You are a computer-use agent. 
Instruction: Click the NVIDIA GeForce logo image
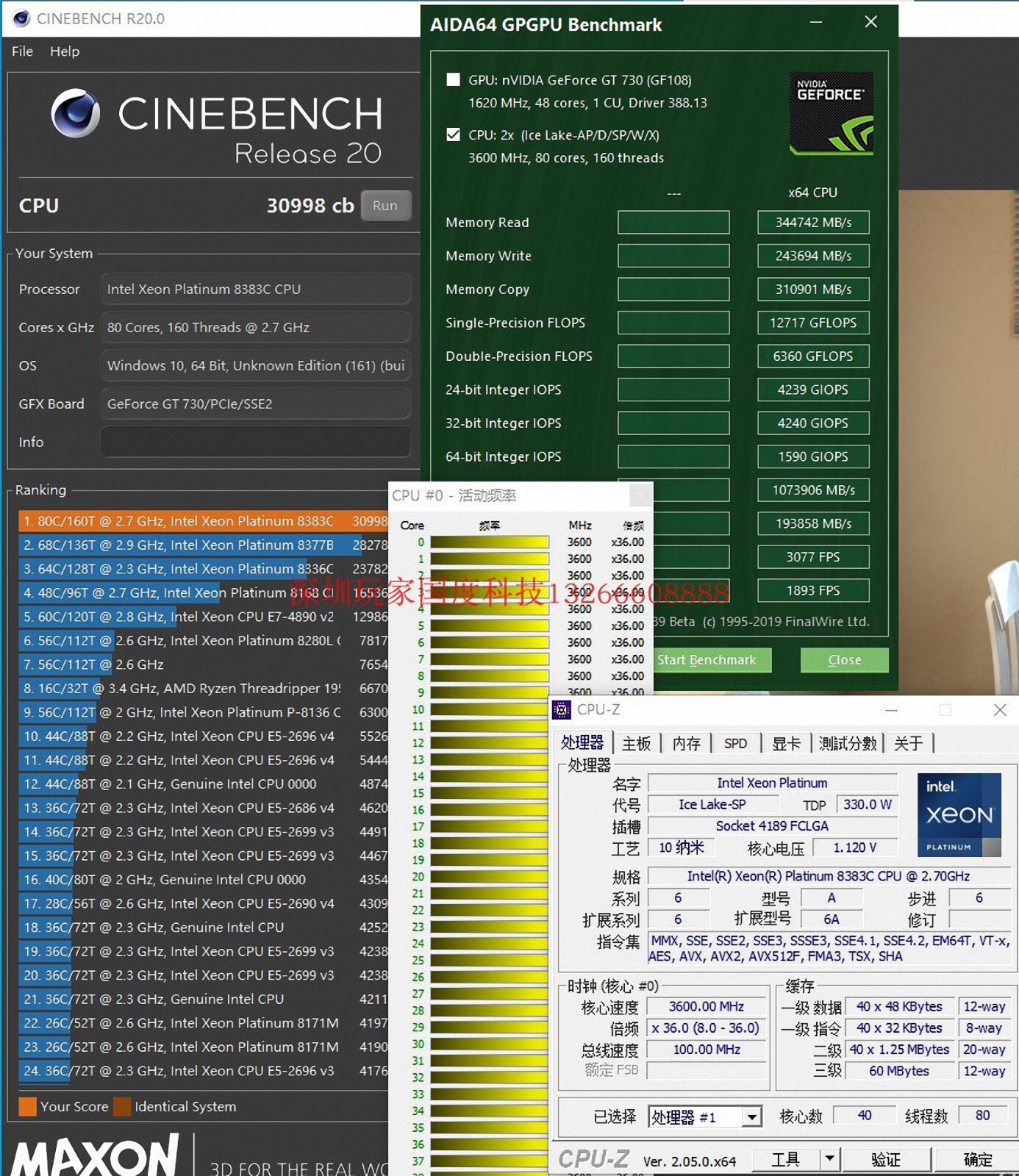coord(831,112)
